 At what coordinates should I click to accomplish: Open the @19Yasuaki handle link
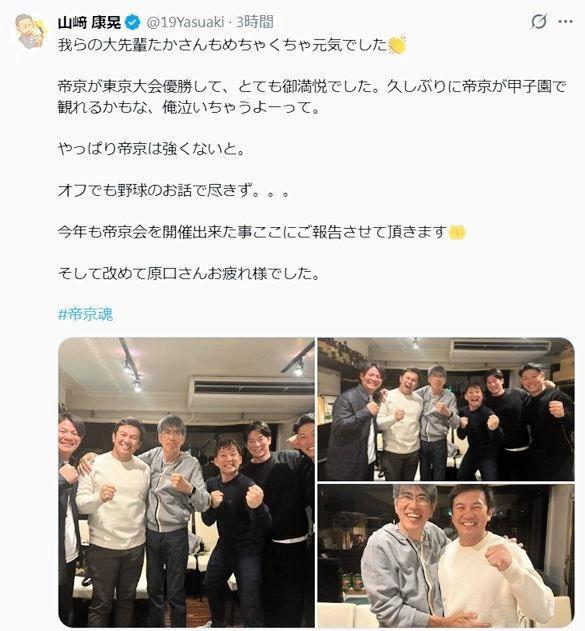click(185, 22)
